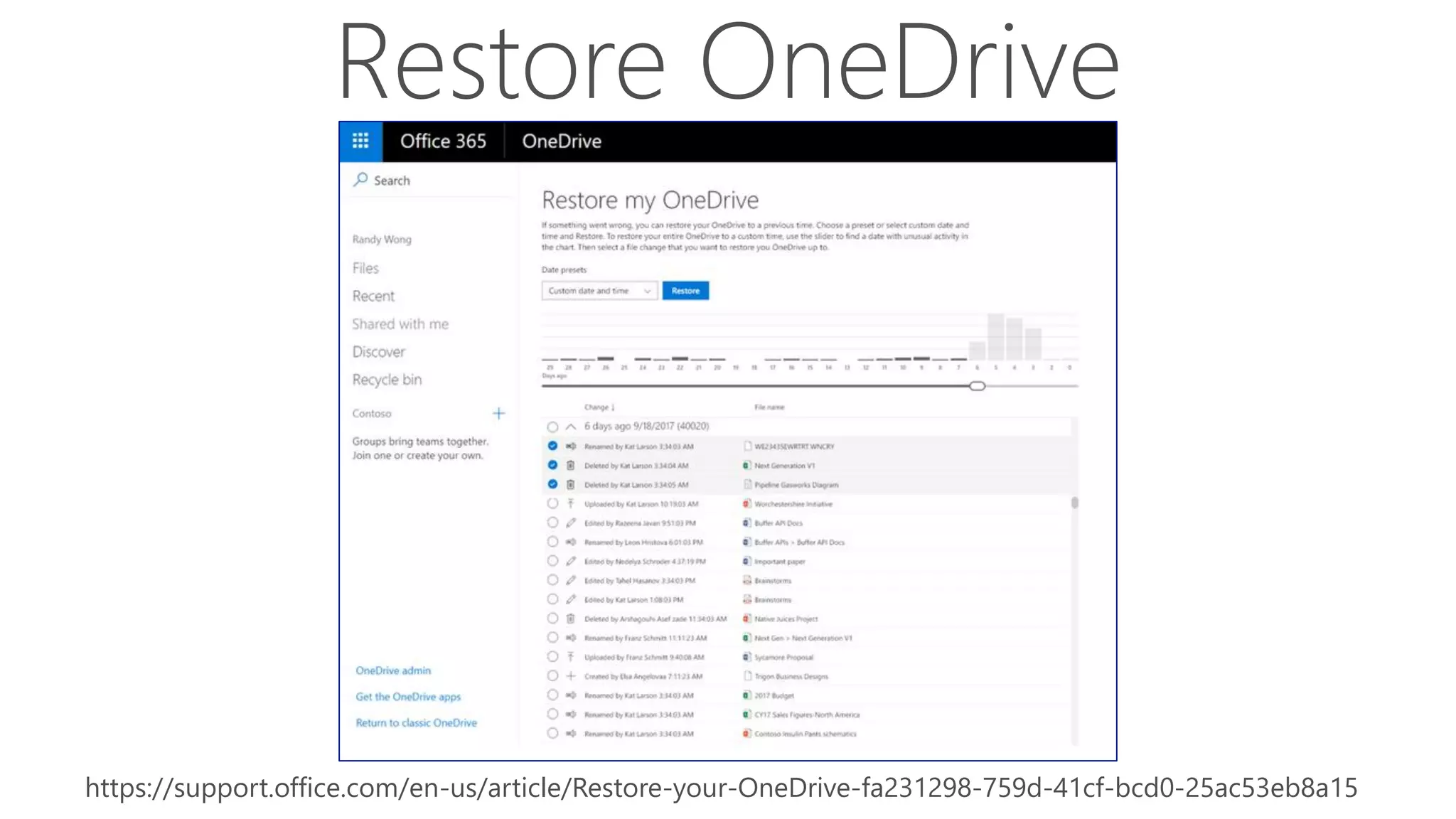1456x819 pixels.
Task: Click plus icon on Trigon Business Designs row
Action: [570, 676]
